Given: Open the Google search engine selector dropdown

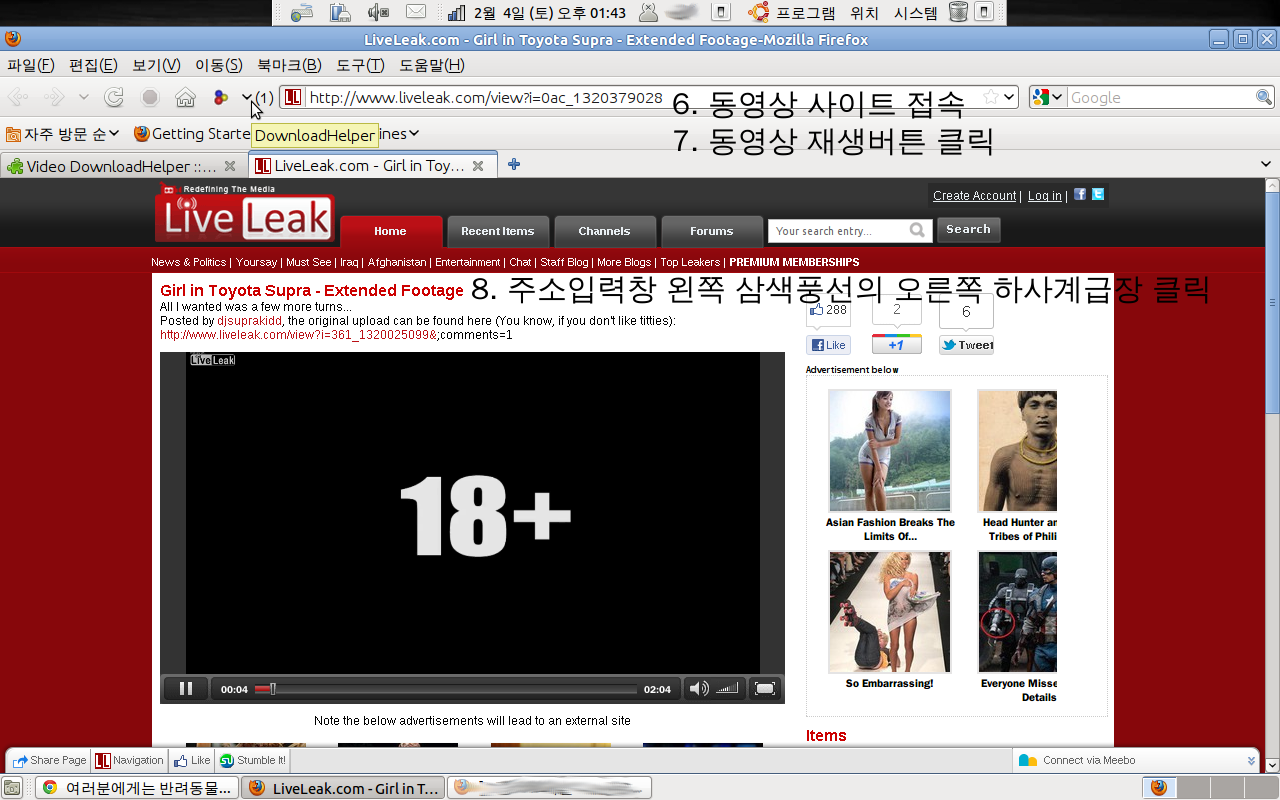Looking at the screenshot, I should [1047, 97].
